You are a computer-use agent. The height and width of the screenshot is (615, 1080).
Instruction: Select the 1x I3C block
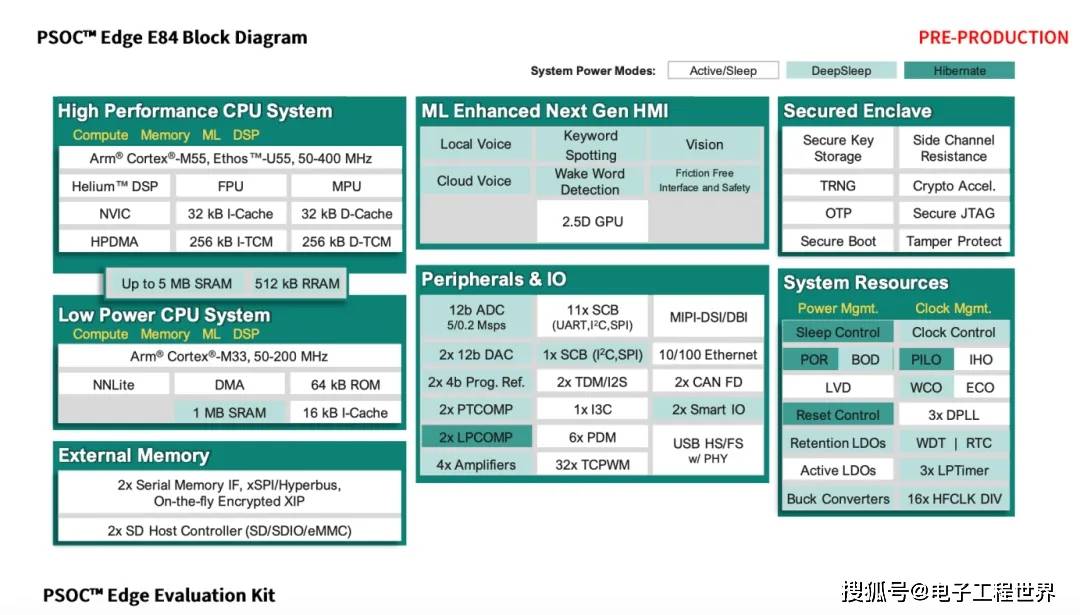pyautogui.click(x=592, y=409)
